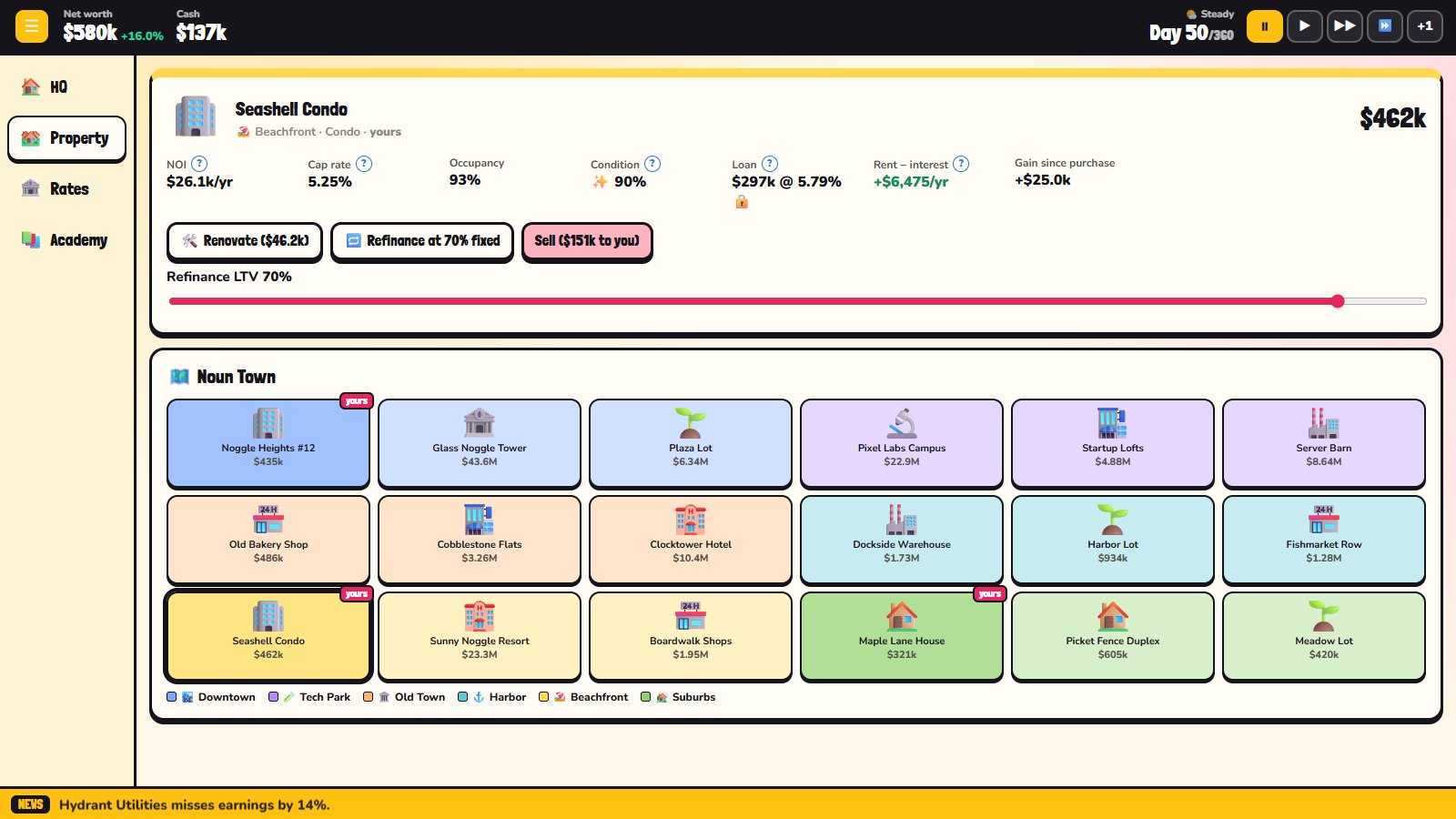The image size is (1456, 819).
Task: Select Noggle Heights #12 property card
Action: coord(268,443)
